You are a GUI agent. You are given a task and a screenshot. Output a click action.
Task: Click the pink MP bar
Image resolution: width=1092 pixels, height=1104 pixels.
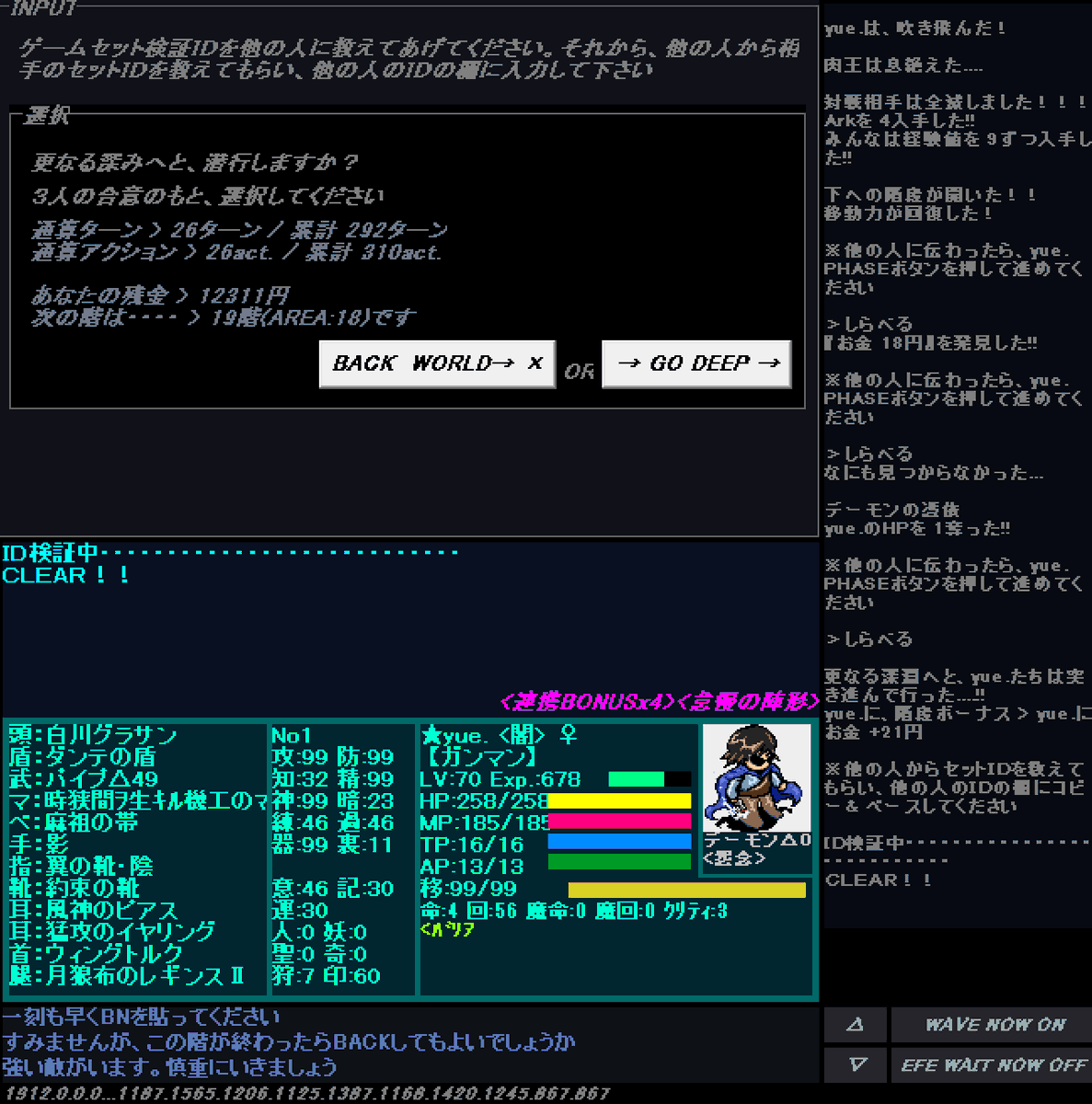(619, 821)
